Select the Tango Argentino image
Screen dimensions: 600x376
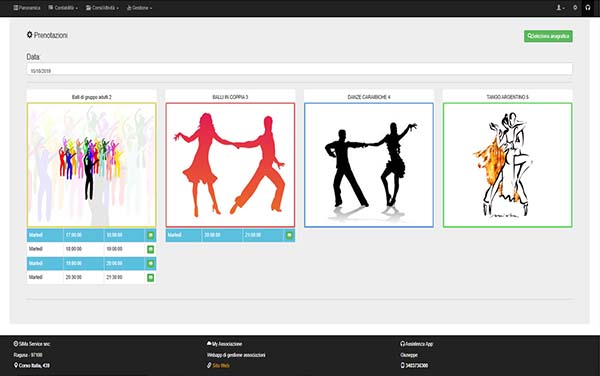(x=507, y=165)
